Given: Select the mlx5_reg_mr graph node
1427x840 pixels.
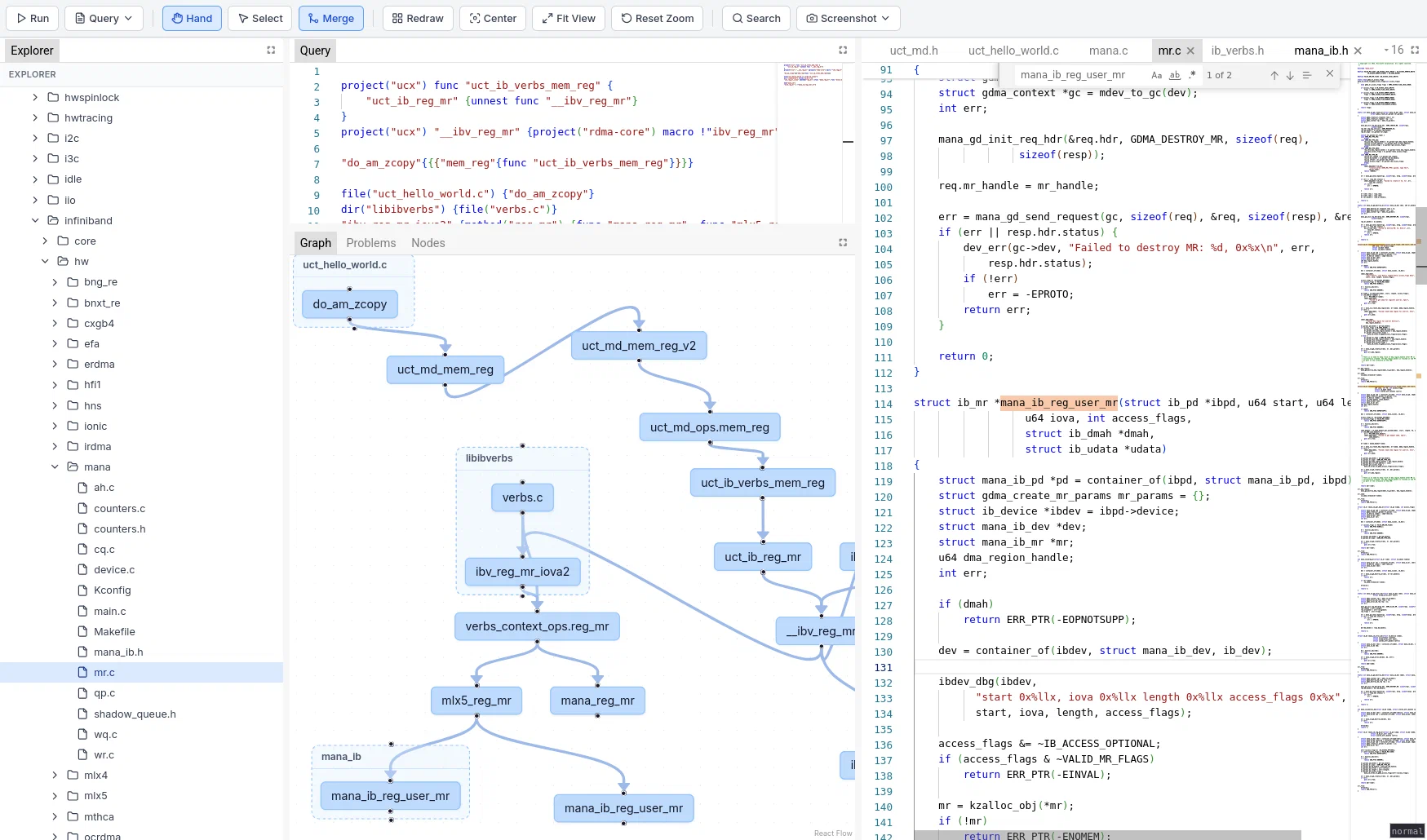Looking at the screenshot, I should [476, 701].
